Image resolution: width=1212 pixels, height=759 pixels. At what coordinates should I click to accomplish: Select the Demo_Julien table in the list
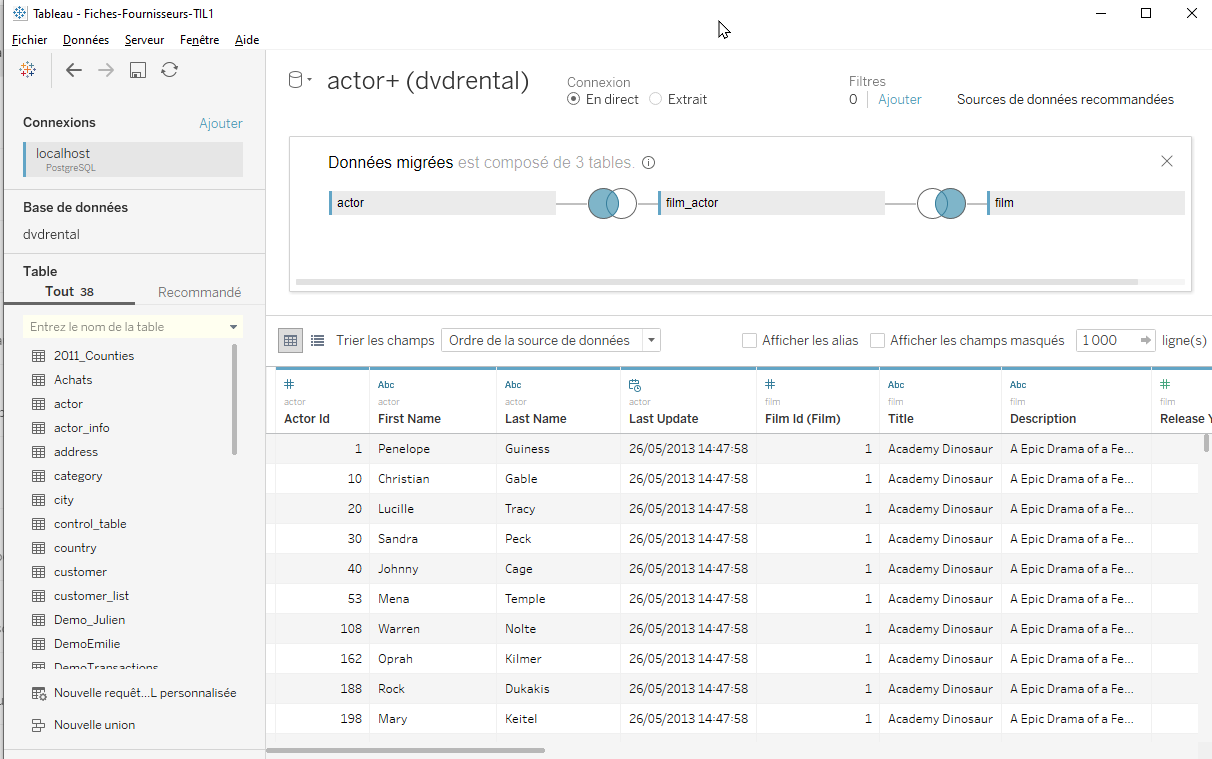pyautogui.click(x=89, y=620)
